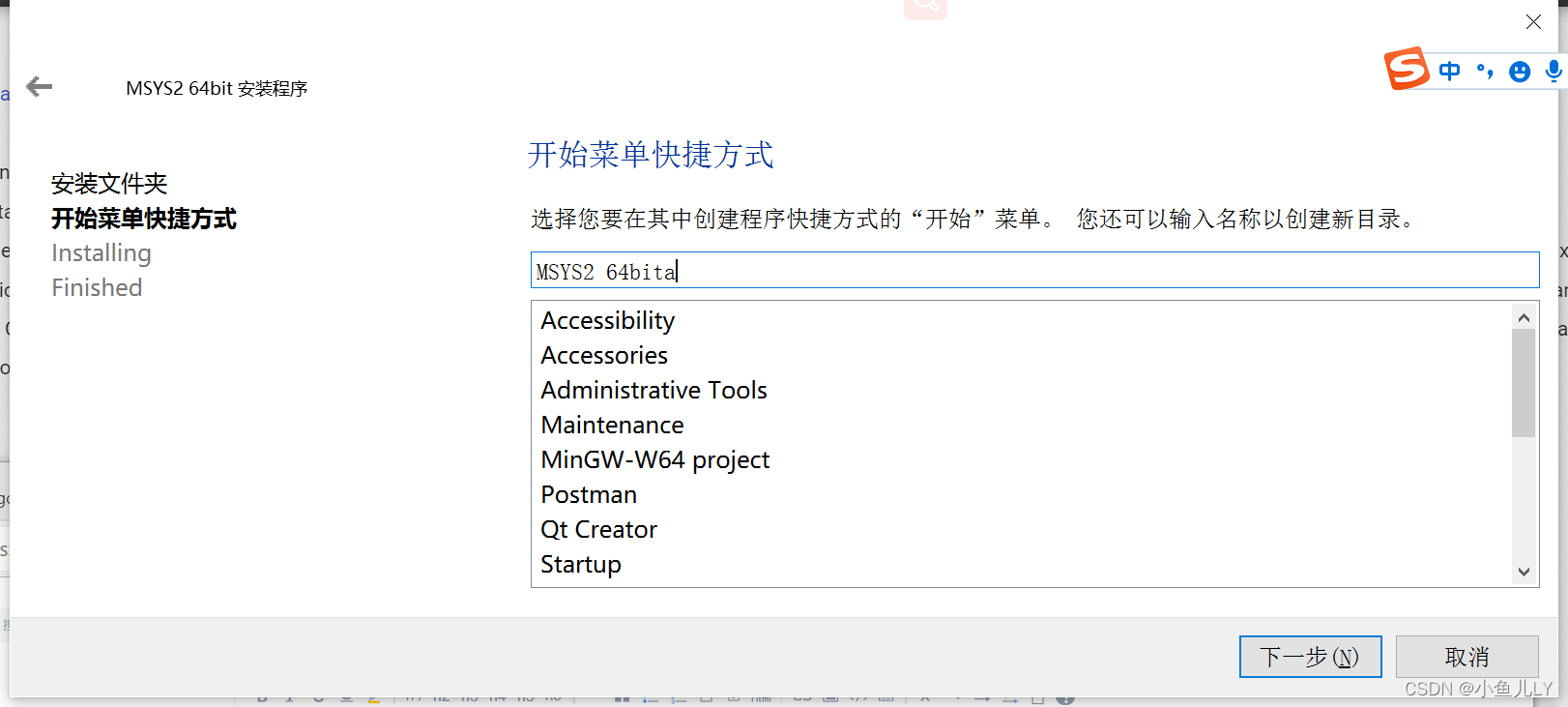Toggle Chinese input mode 中 icon
This screenshot has width=1568, height=707.
coord(1449,71)
